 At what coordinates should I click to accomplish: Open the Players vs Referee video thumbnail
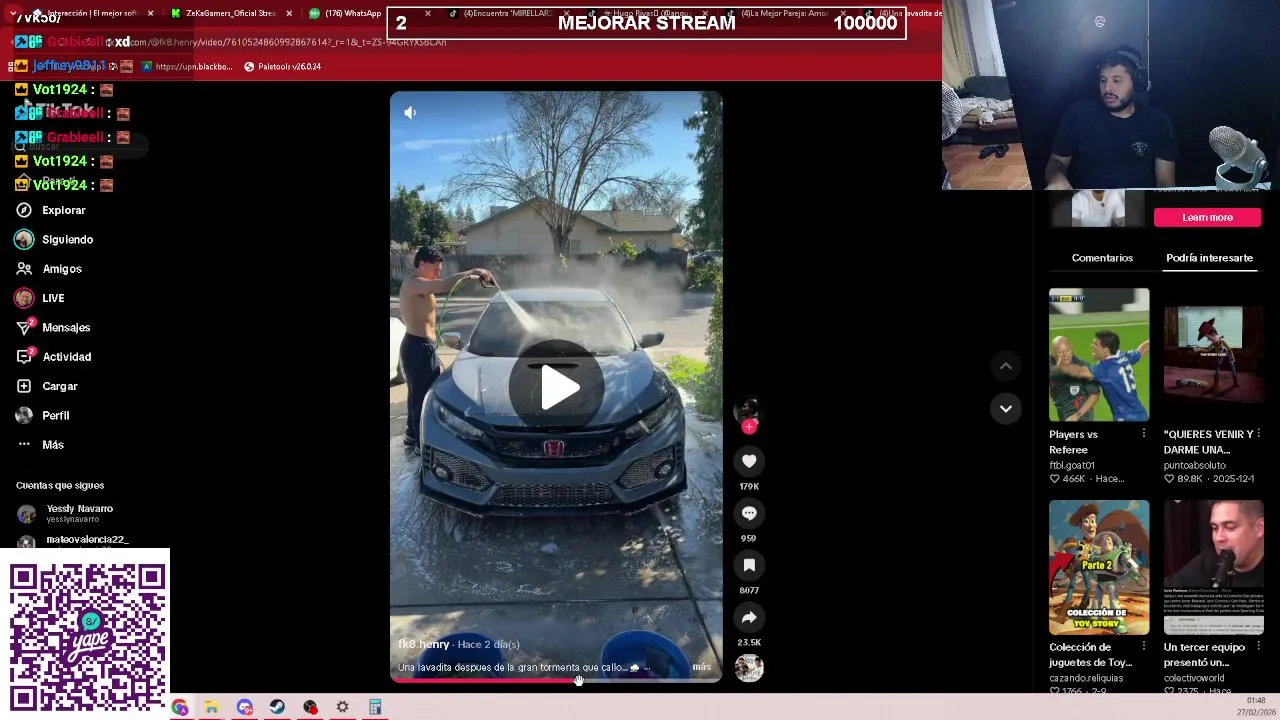coord(1099,355)
